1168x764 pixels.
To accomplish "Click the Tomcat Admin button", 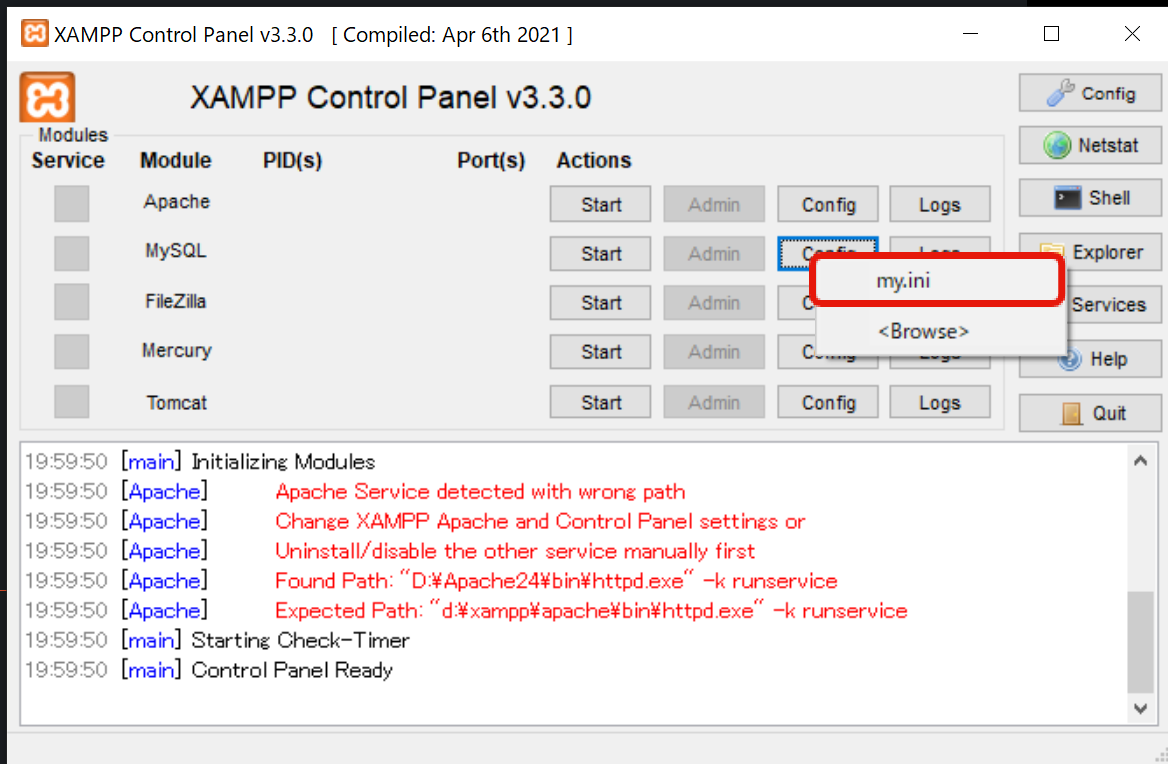I will (714, 402).
